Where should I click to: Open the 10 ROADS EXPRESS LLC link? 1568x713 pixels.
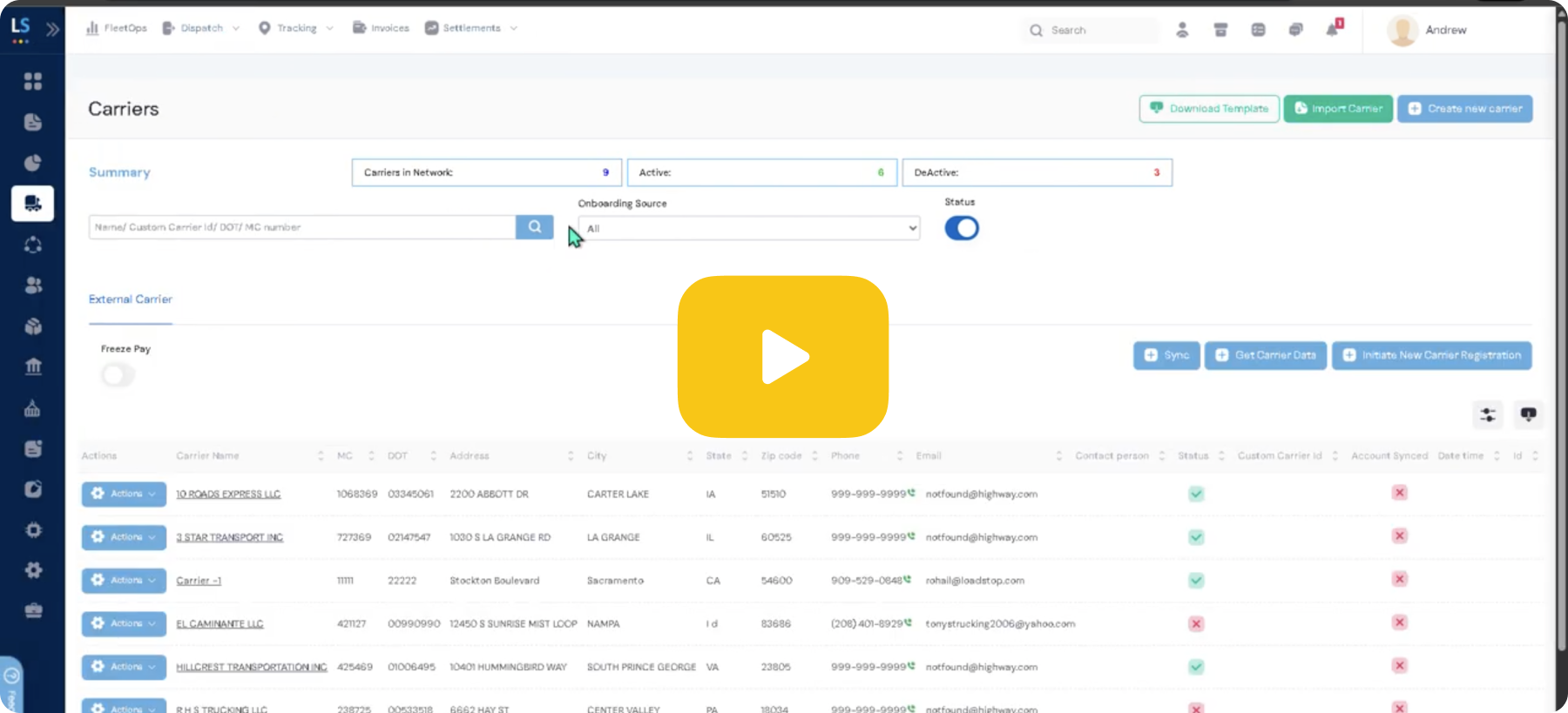coord(228,494)
